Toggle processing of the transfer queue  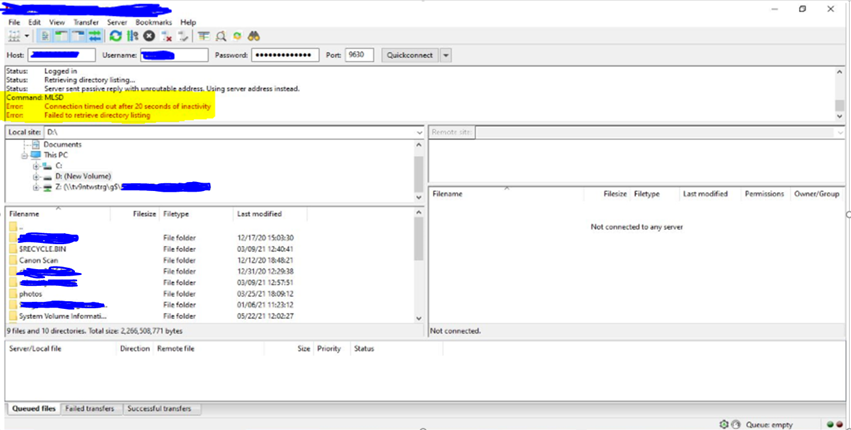pyautogui.click(x=132, y=36)
